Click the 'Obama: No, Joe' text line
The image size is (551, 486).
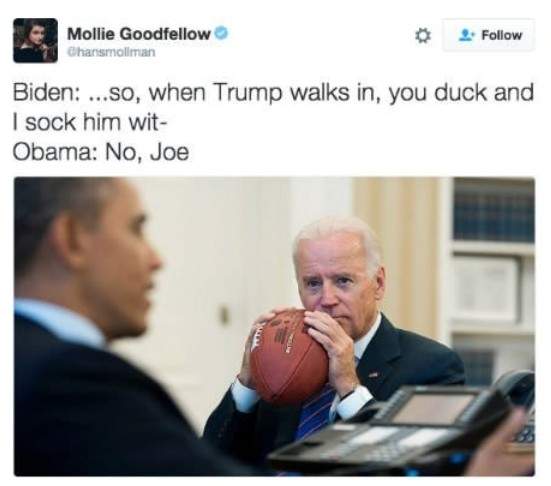(101, 152)
